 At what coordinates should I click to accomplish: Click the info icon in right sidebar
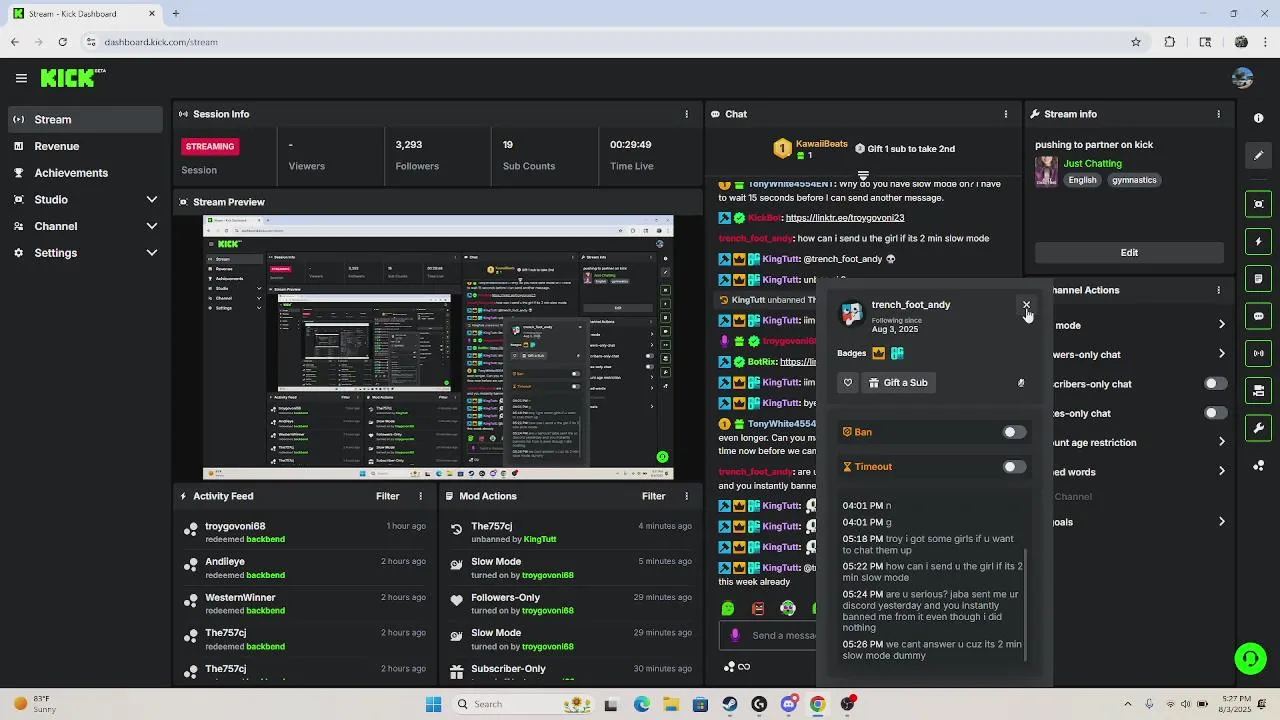tap(1258, 118)
